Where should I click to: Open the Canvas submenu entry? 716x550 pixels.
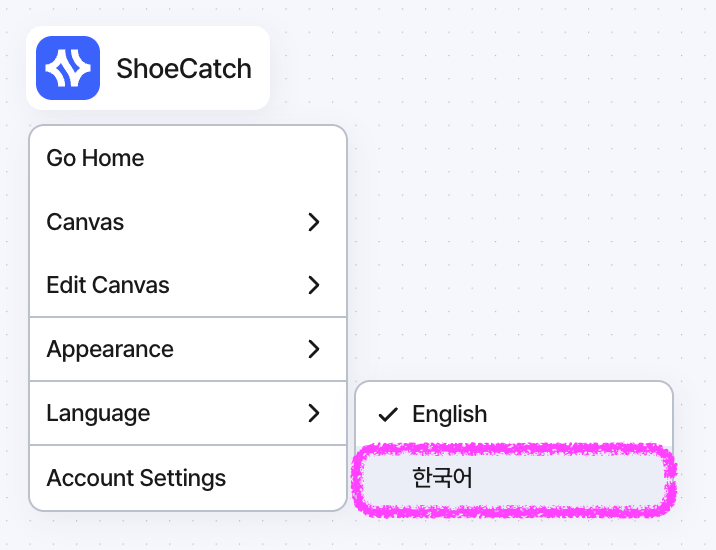(188, 222)
